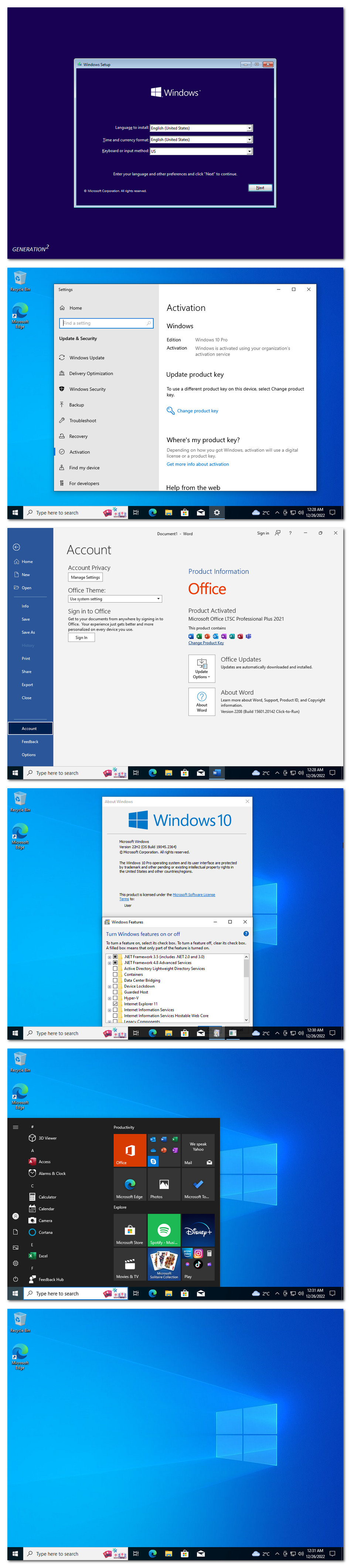Click the Power icon in Start rail

click(16, 1278)
